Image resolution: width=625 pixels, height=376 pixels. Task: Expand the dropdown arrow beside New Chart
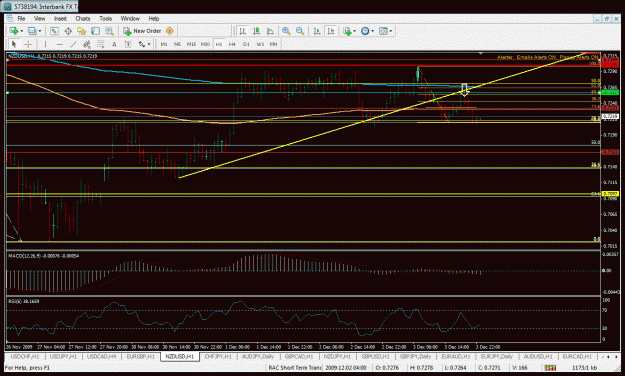pos(22,31)
